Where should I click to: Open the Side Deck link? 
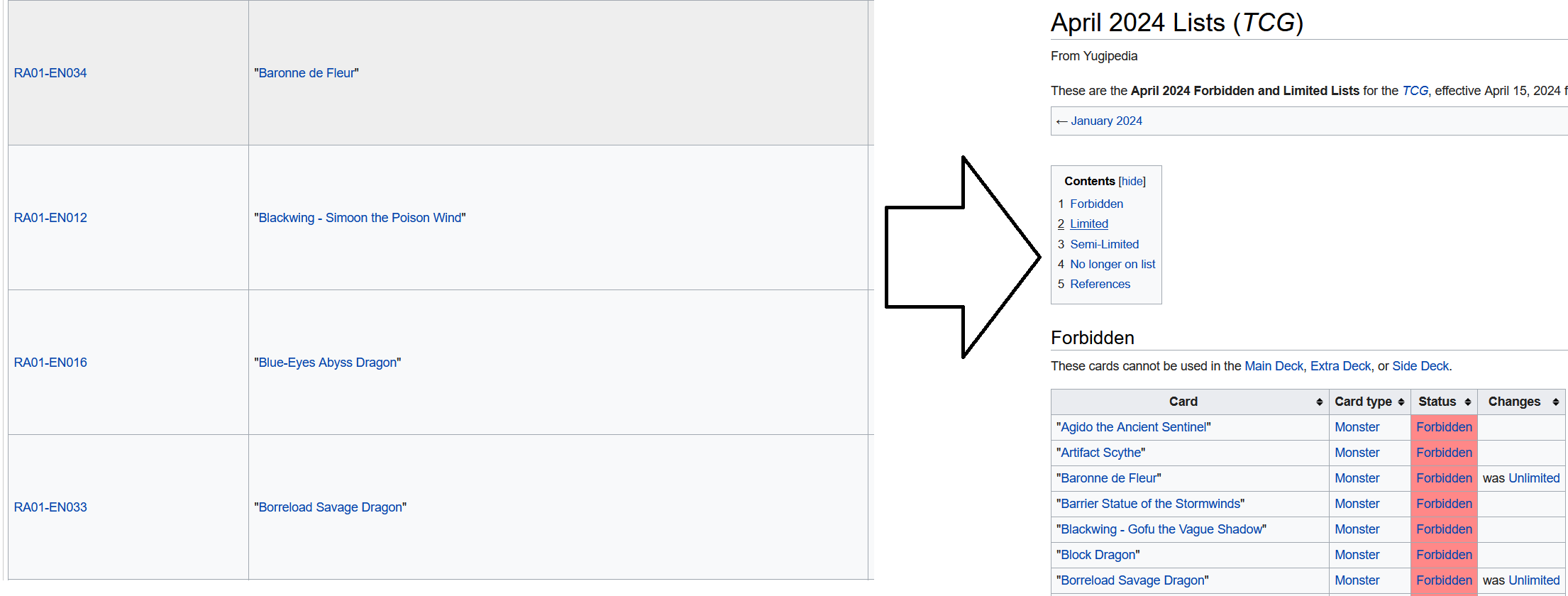[x=1420, y=366]
